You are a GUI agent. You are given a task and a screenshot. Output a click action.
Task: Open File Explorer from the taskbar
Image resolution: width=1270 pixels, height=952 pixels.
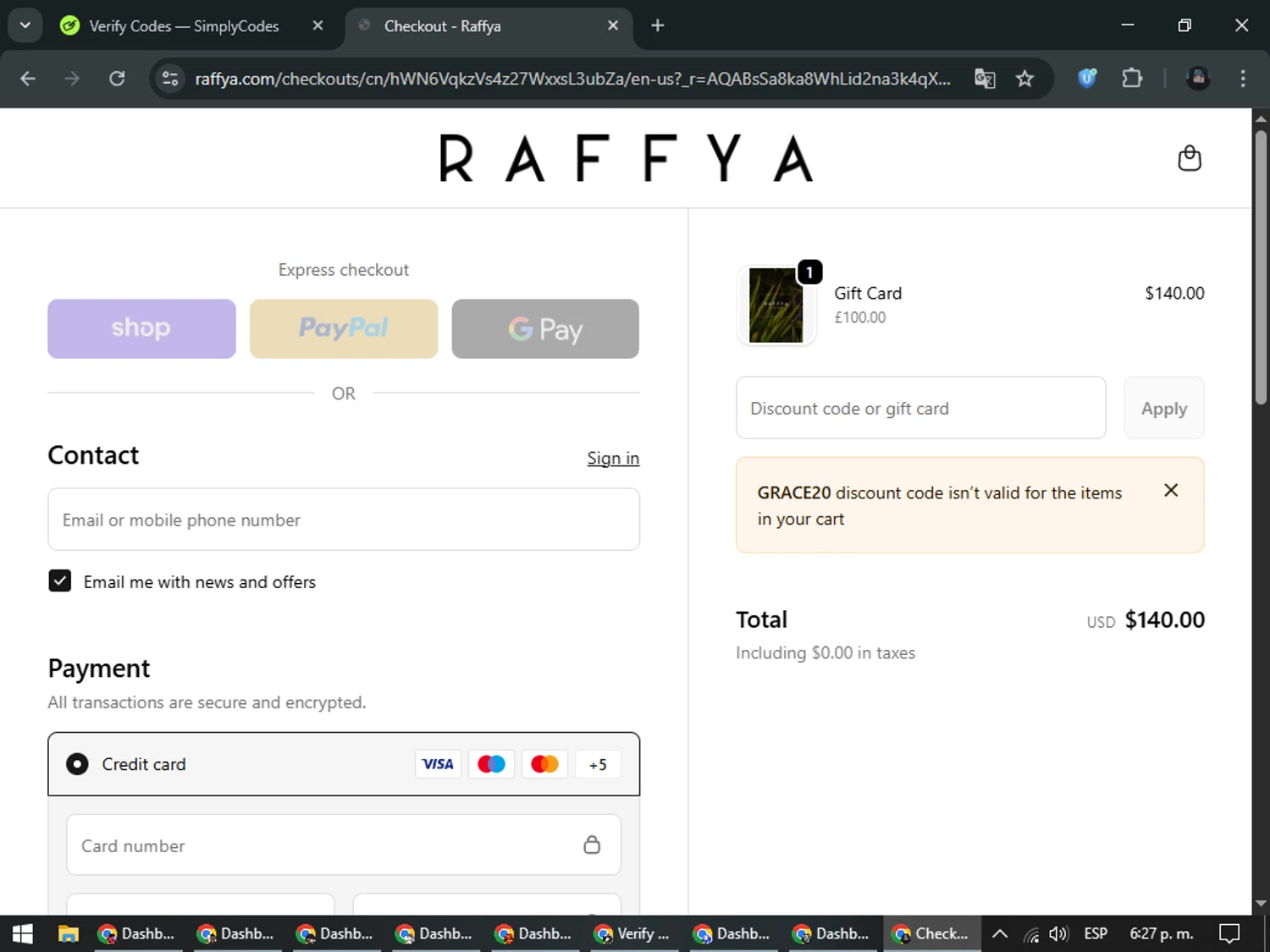tap(68, 933)
